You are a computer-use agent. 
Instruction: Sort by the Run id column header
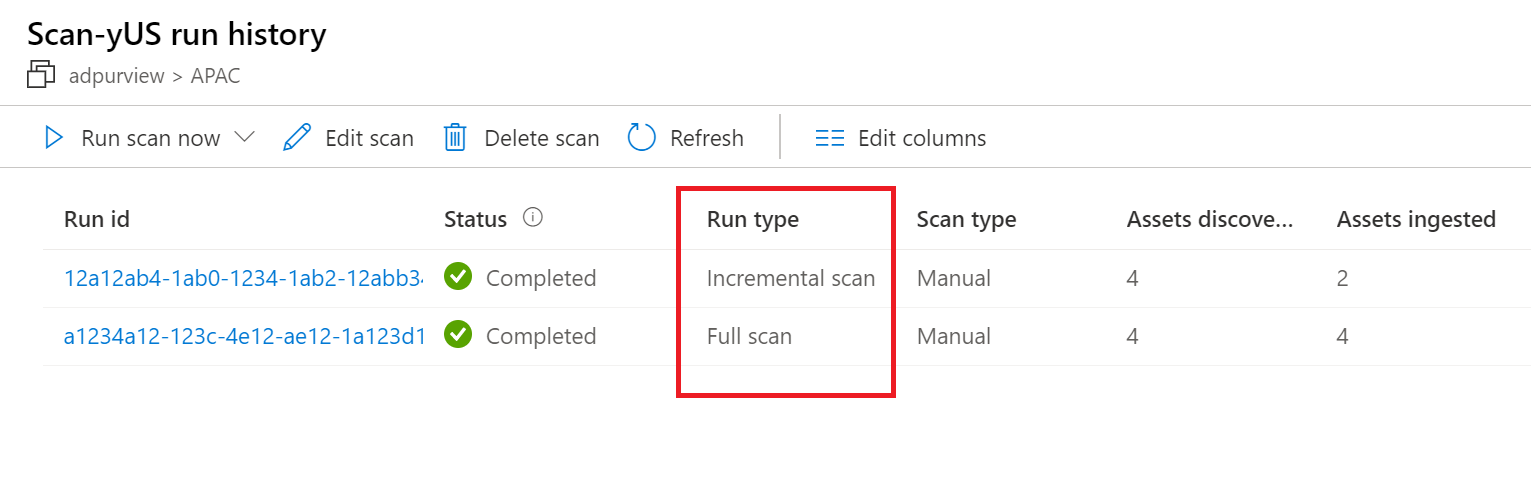click(97, 219)
